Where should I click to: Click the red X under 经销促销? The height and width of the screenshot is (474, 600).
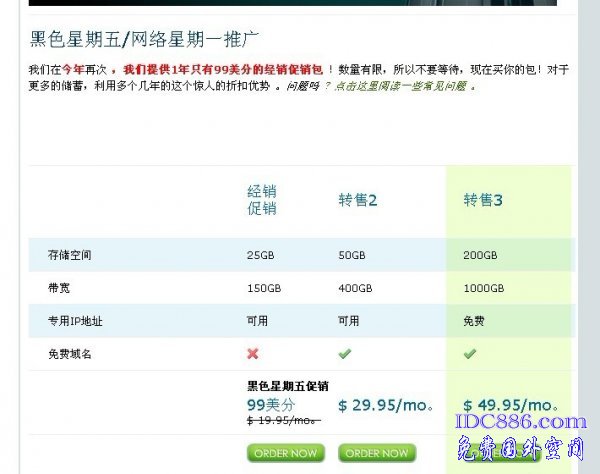[x=253, y=354]
